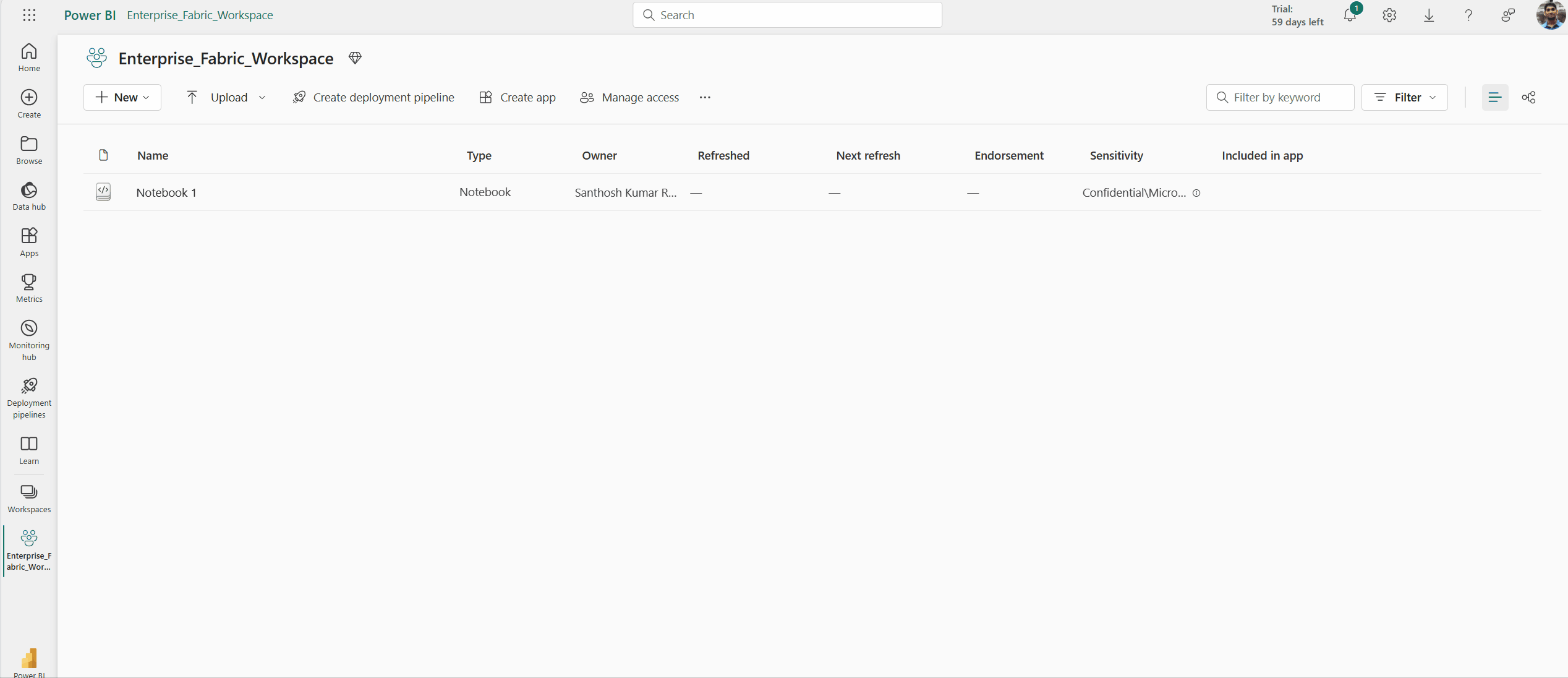Screen dimensions: 1568x678
Task: Open Learn section in sidebar
Action: pyautogui.click(x=28, y=449)
